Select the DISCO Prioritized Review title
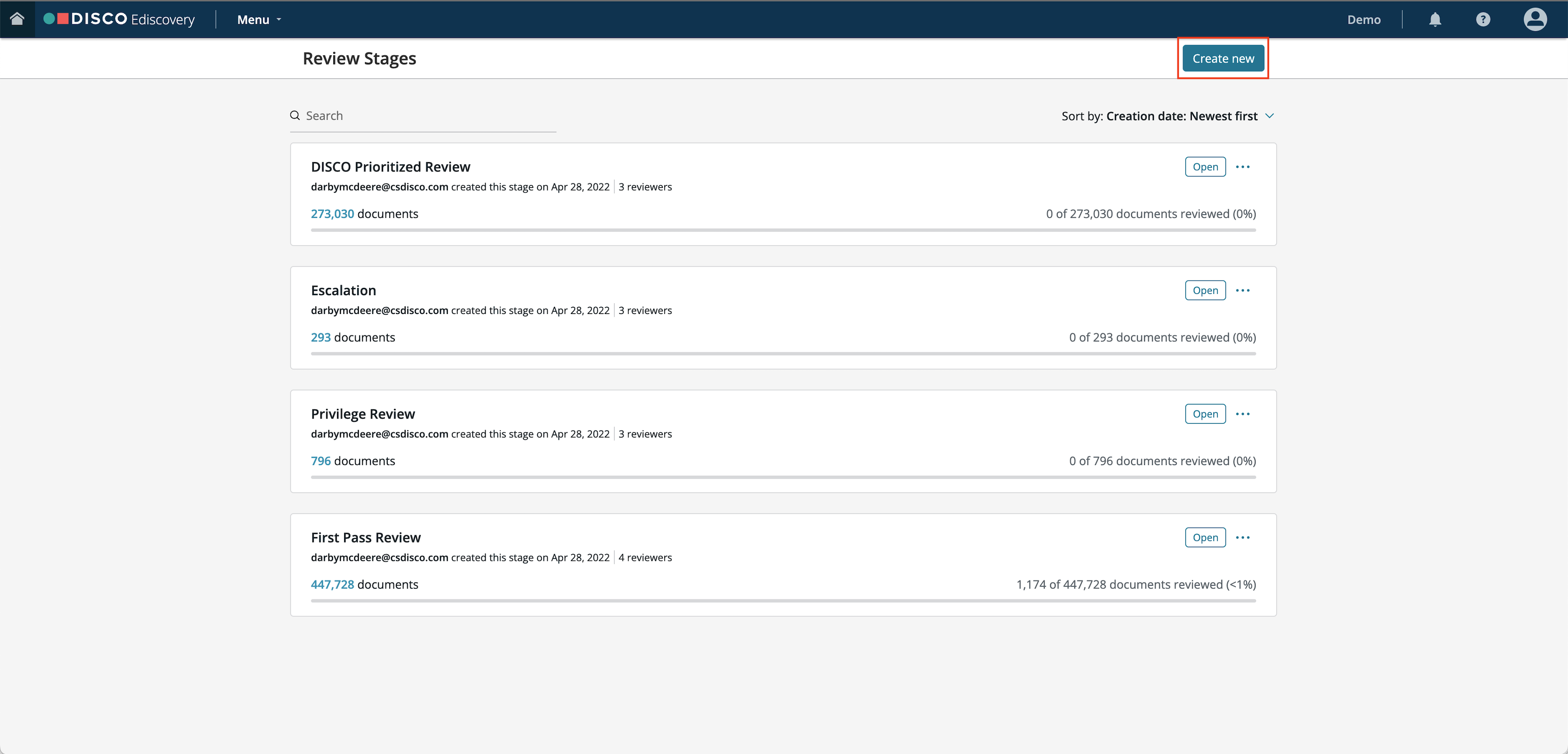The height and width of the screenshot is (754, 1568). click(x=390, y=167)
